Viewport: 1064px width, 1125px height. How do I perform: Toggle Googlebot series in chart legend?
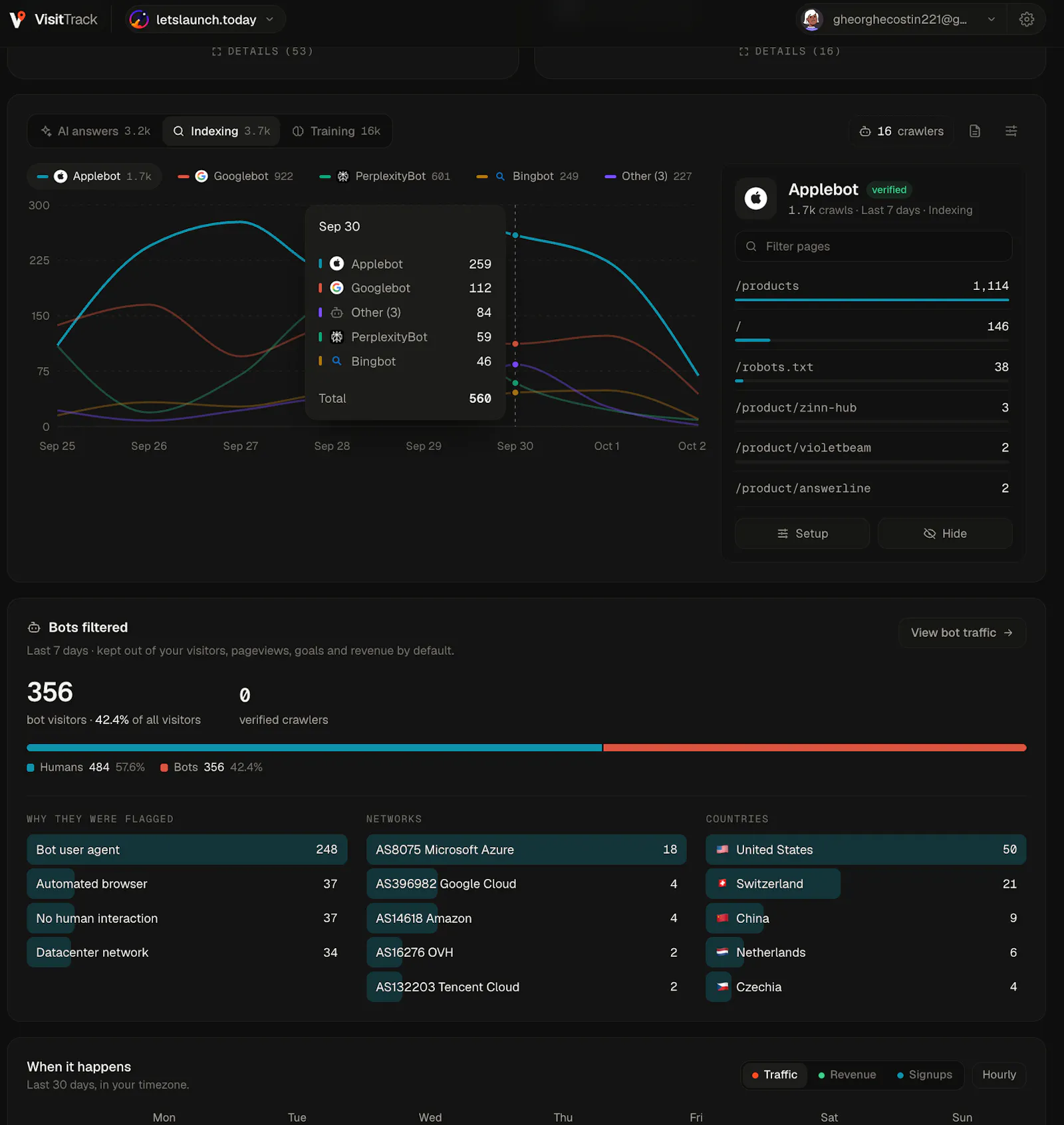(x=235, y=176)
